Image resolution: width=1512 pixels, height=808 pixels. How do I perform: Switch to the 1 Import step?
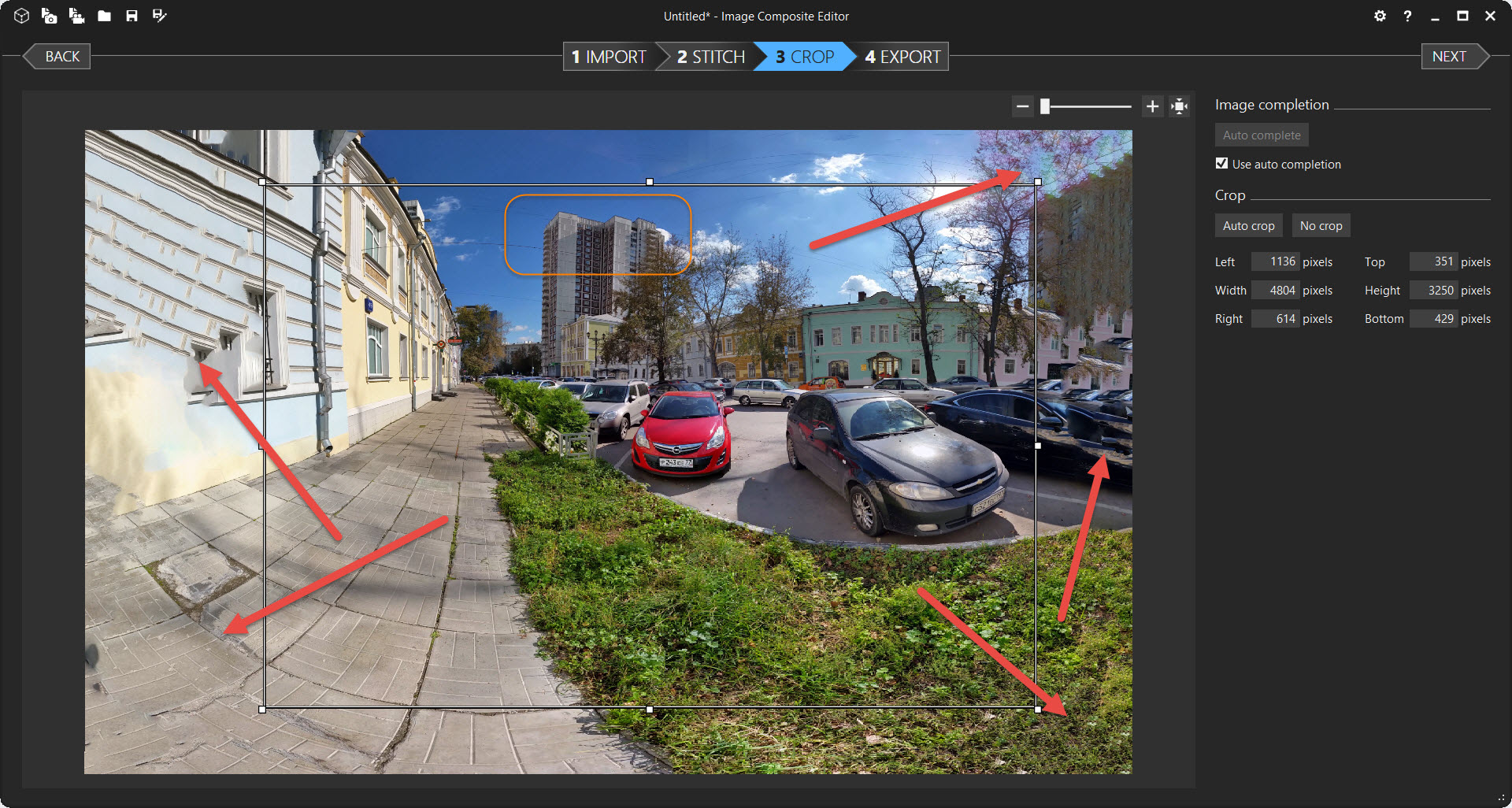click(609, 57)
